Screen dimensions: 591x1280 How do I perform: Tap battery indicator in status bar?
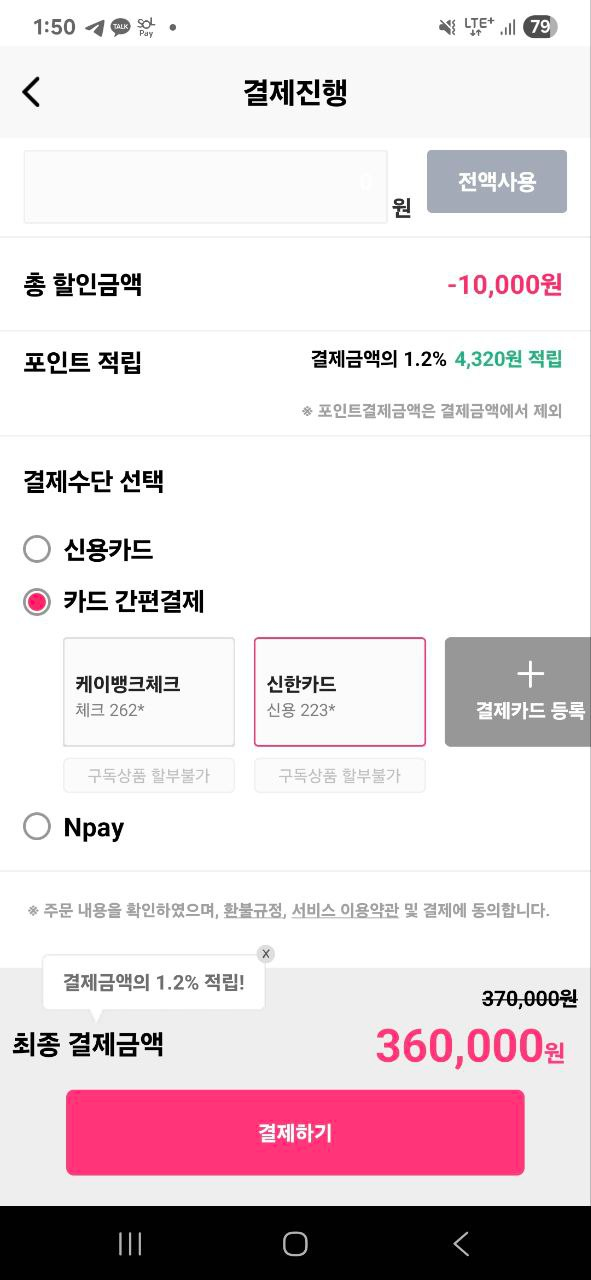540,27
